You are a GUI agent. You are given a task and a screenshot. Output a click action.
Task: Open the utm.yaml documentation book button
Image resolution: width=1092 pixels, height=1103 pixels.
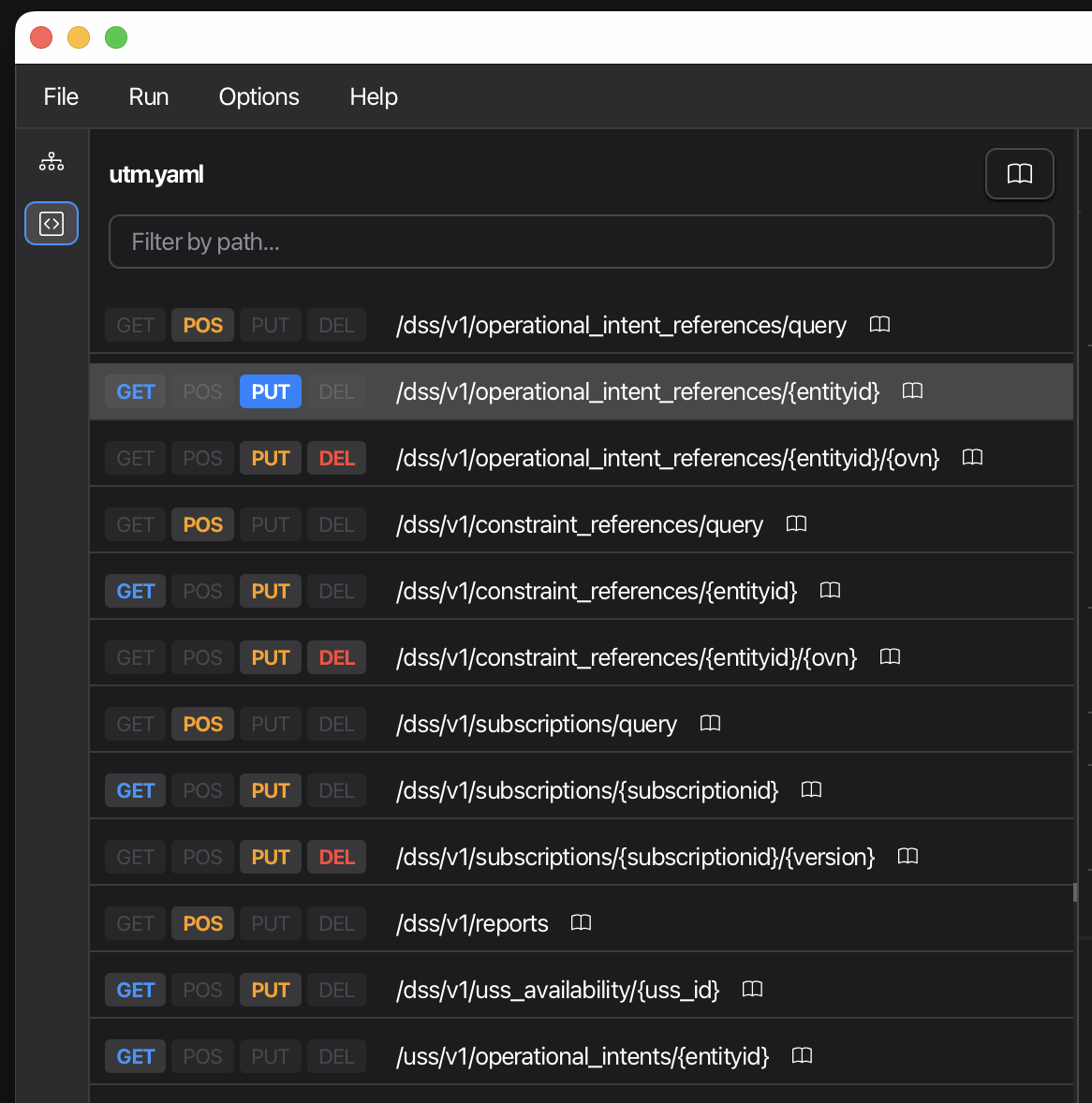[1019, 174]
